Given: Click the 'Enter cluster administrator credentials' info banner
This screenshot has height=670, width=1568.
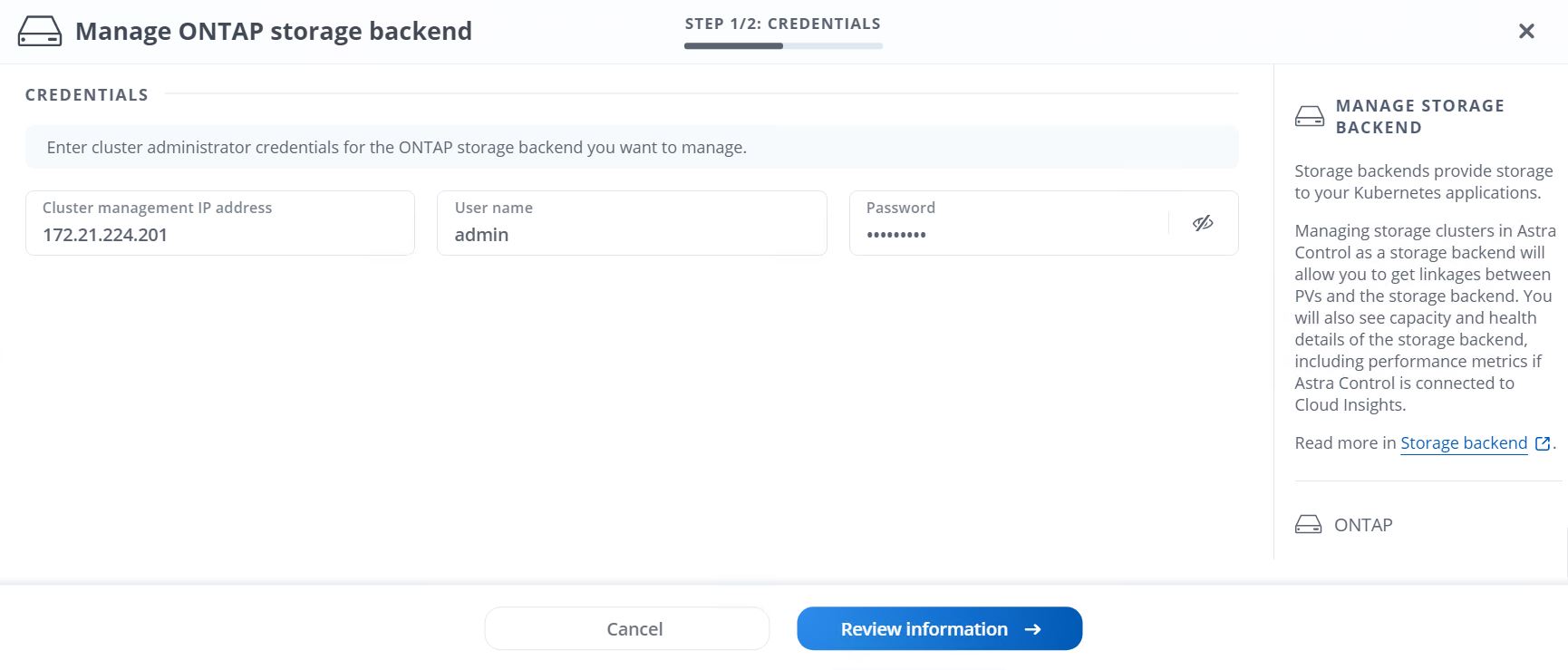Looking at the screenshot, I should (632, 147).
